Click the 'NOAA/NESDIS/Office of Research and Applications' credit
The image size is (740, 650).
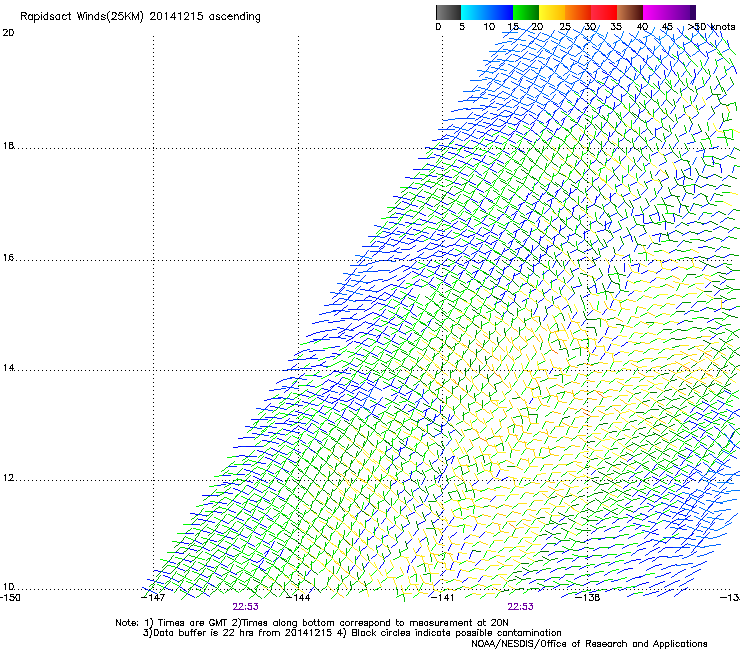[x=589, y=644]
